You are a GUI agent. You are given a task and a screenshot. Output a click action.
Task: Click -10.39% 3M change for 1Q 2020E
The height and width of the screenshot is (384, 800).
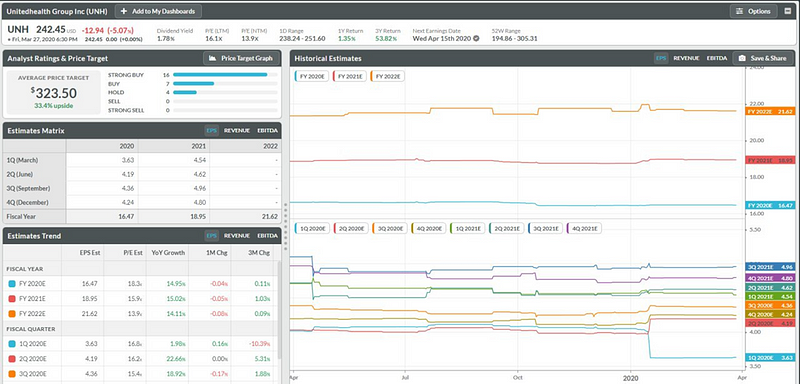(260, 344)
